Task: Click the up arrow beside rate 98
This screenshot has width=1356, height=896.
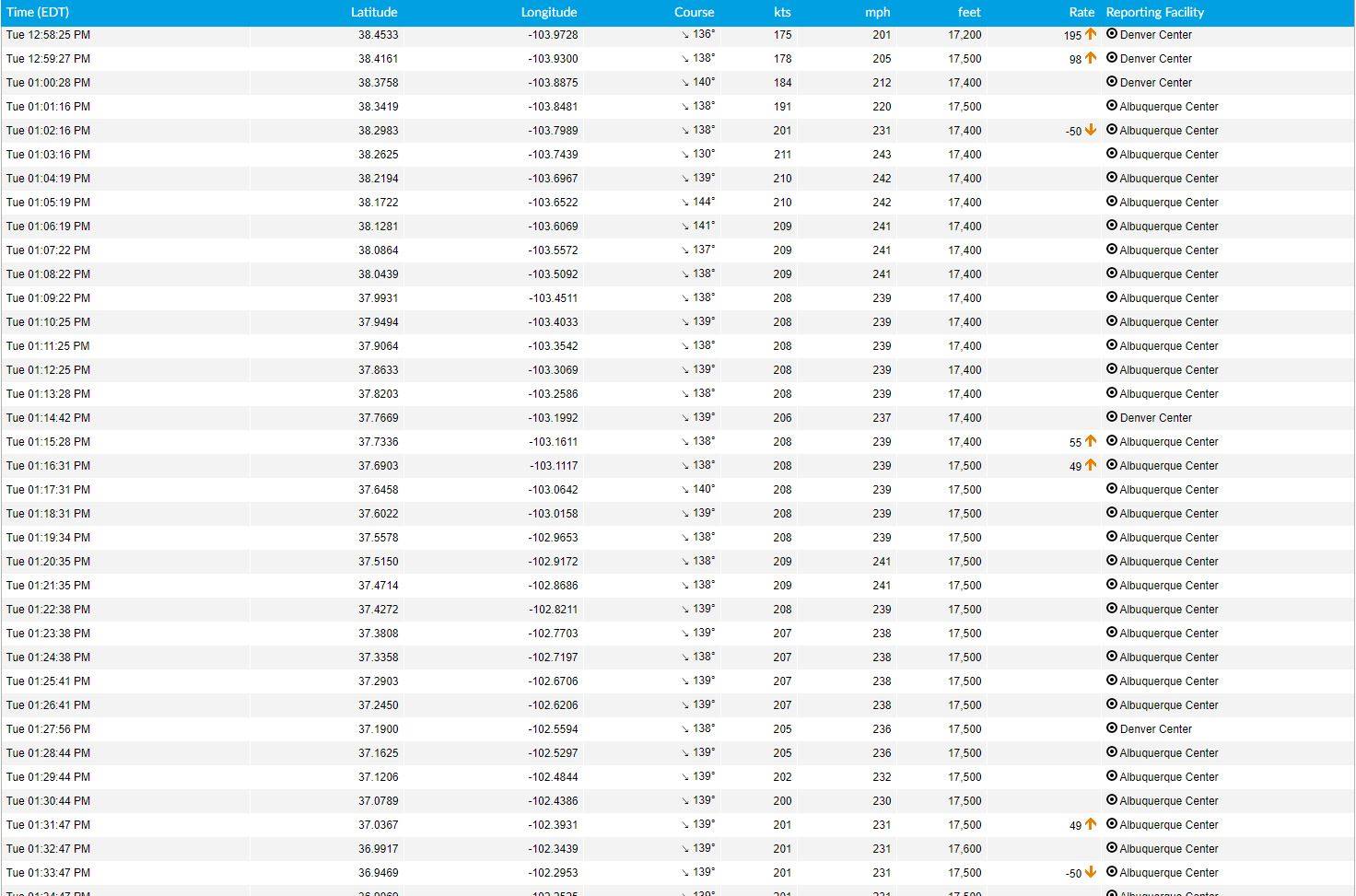Action: (1091, 58)
